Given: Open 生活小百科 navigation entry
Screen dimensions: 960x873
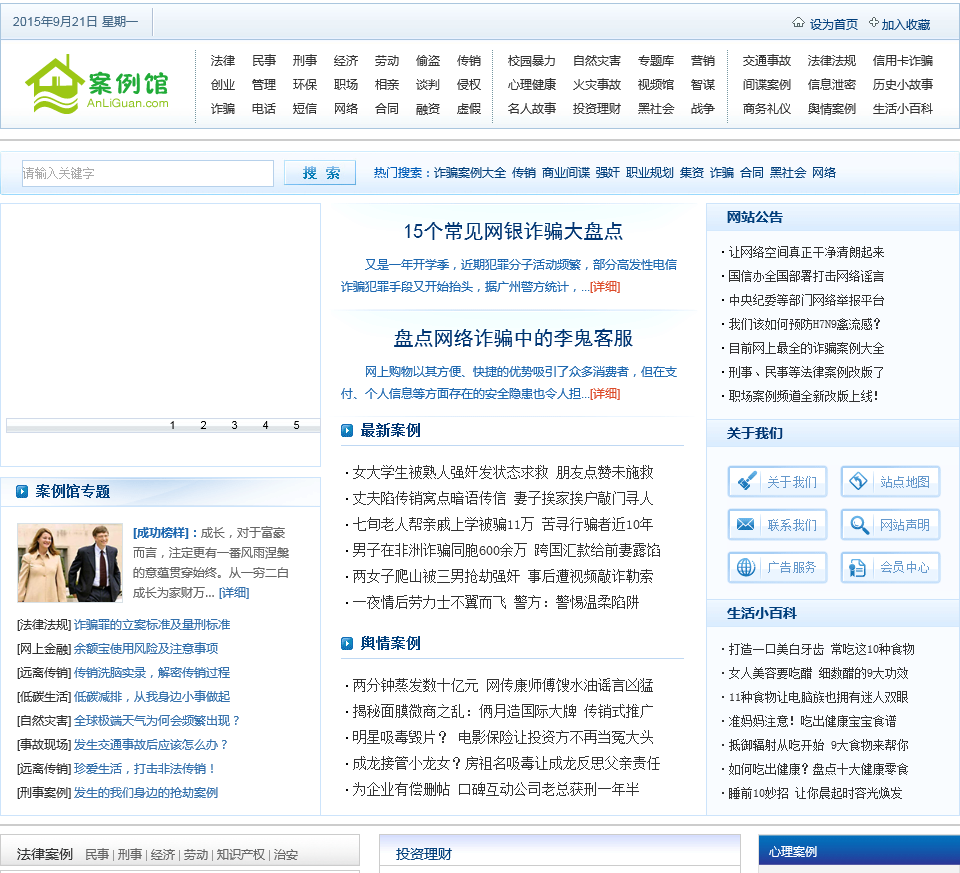Looking at the screenshot, I should (x=902, y=108).
